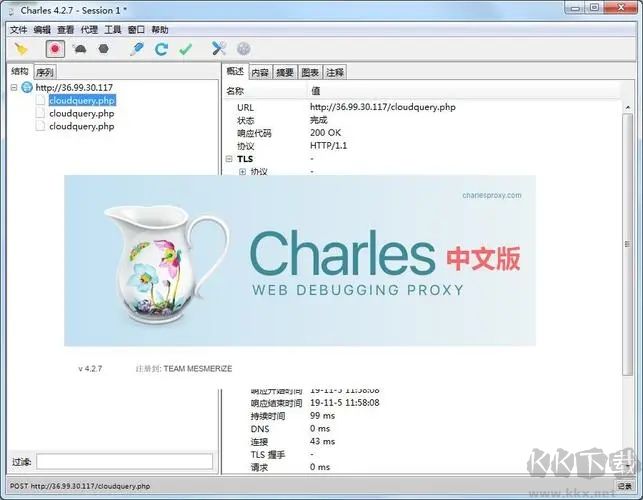643x500 pixels.
Task: Click the scroll up arrow in details panel
Action: tap(628, 107)
